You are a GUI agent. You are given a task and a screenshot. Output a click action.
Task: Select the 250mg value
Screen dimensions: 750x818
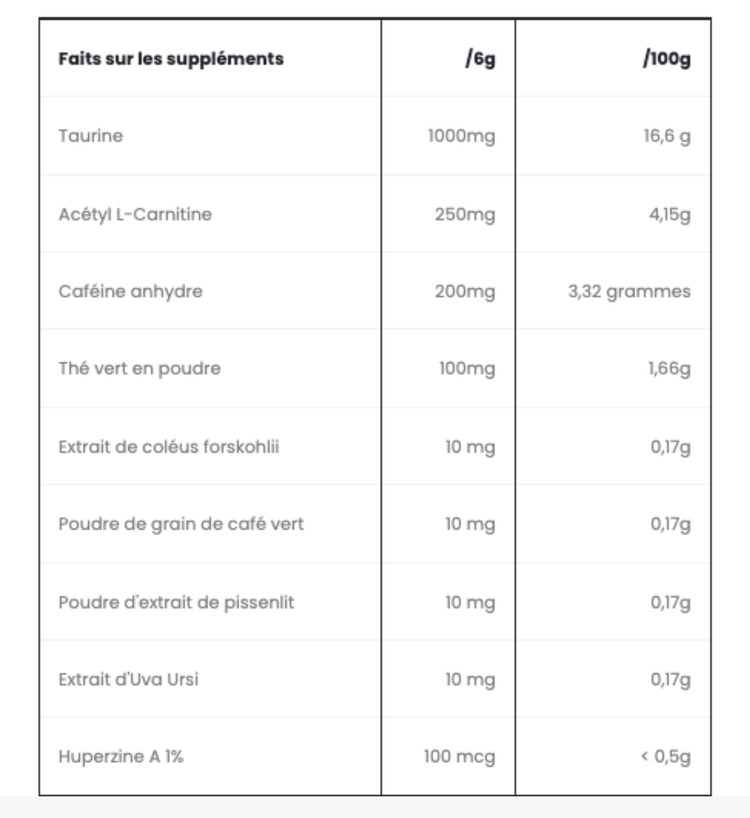465,214
